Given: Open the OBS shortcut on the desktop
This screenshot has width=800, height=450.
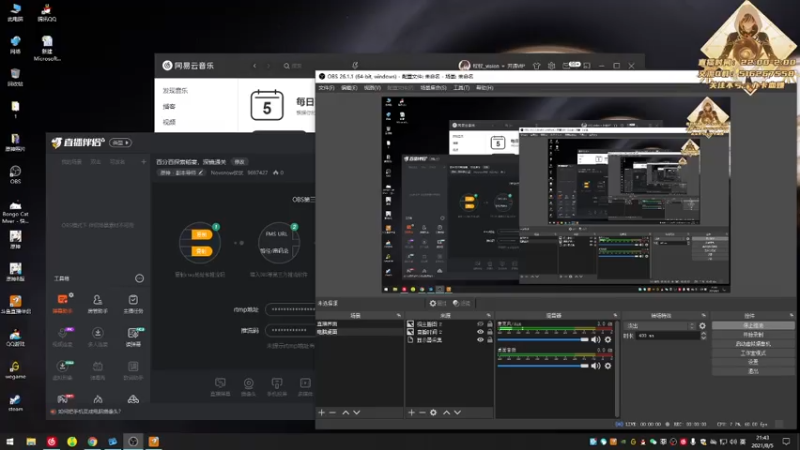Looking at the screenshot, I should (x=15, y=174).
